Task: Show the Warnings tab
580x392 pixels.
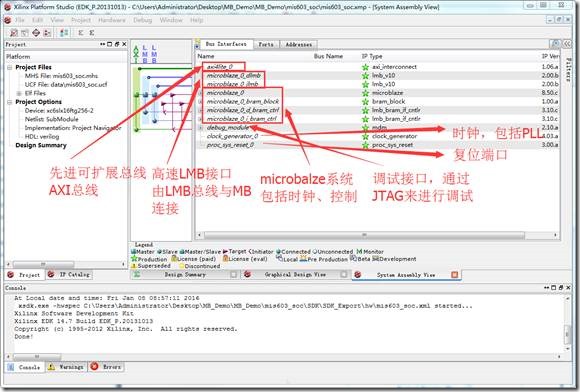Action: 66,367
